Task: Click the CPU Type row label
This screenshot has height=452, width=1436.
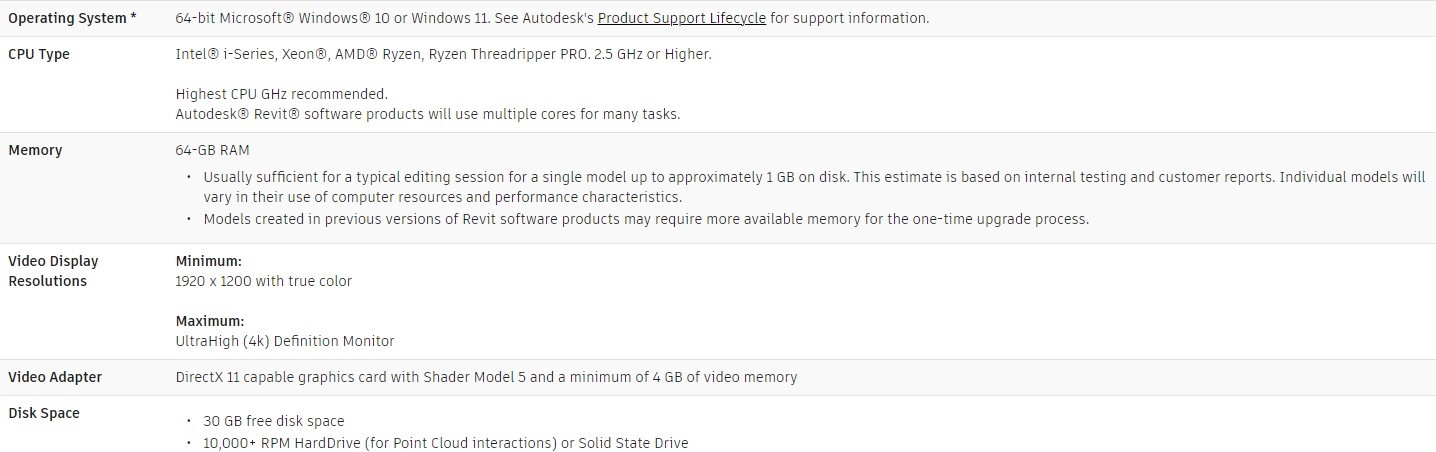Action: 39,54
